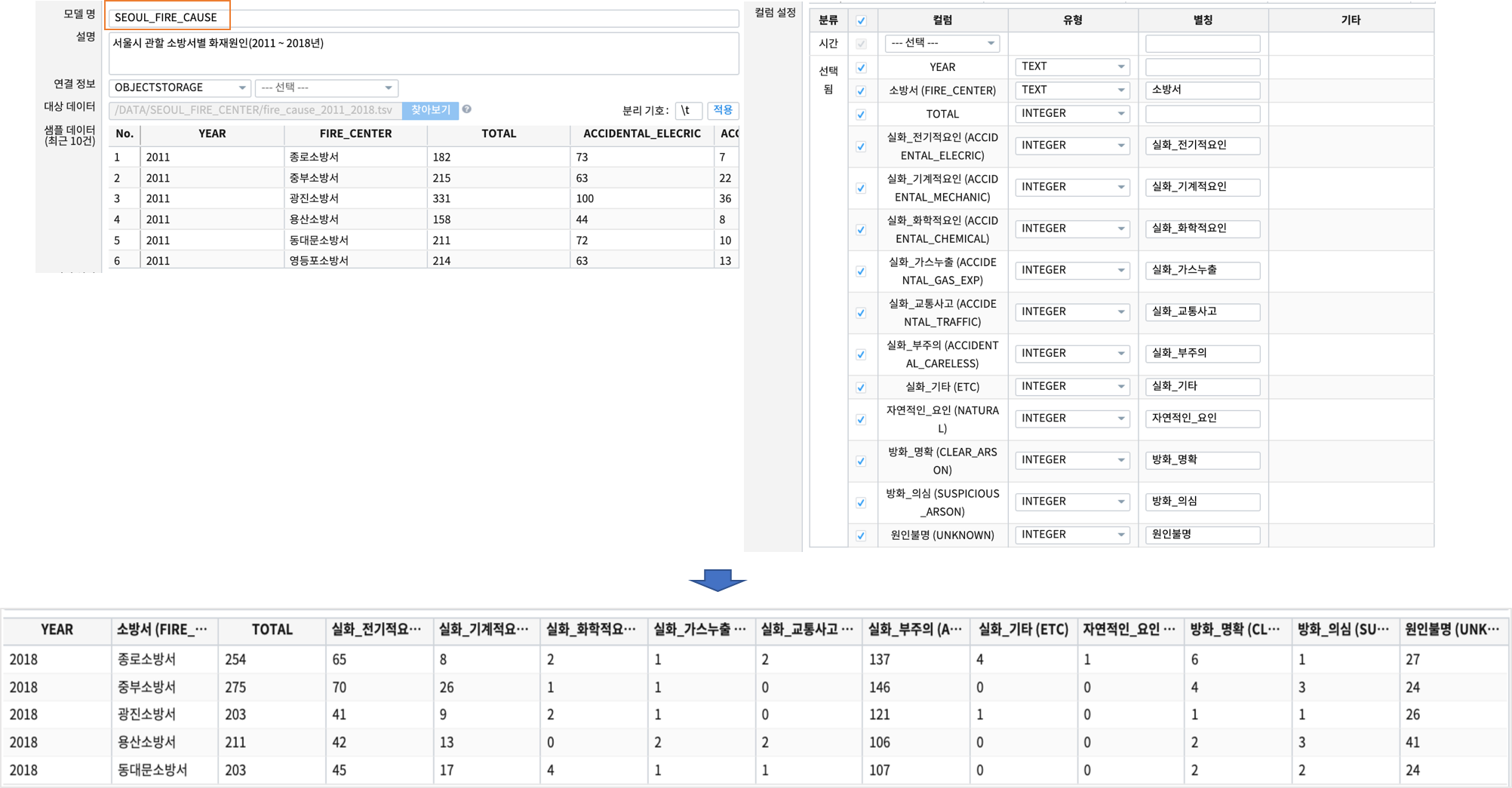Open the 실화_교통사고 type dropdown
1512x788 pixels.
pyautogui.click(x=1072, y=311)
